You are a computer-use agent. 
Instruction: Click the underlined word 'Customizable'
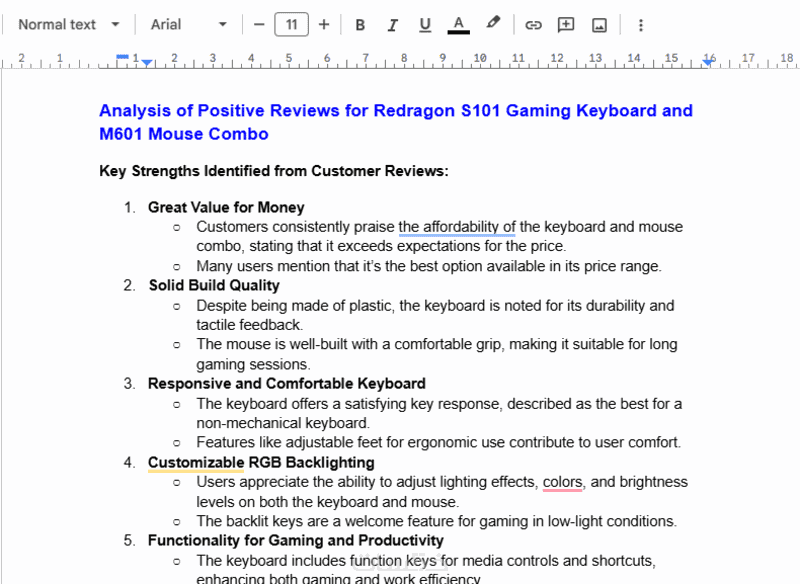pyautogui.click(x=196, y=463)
